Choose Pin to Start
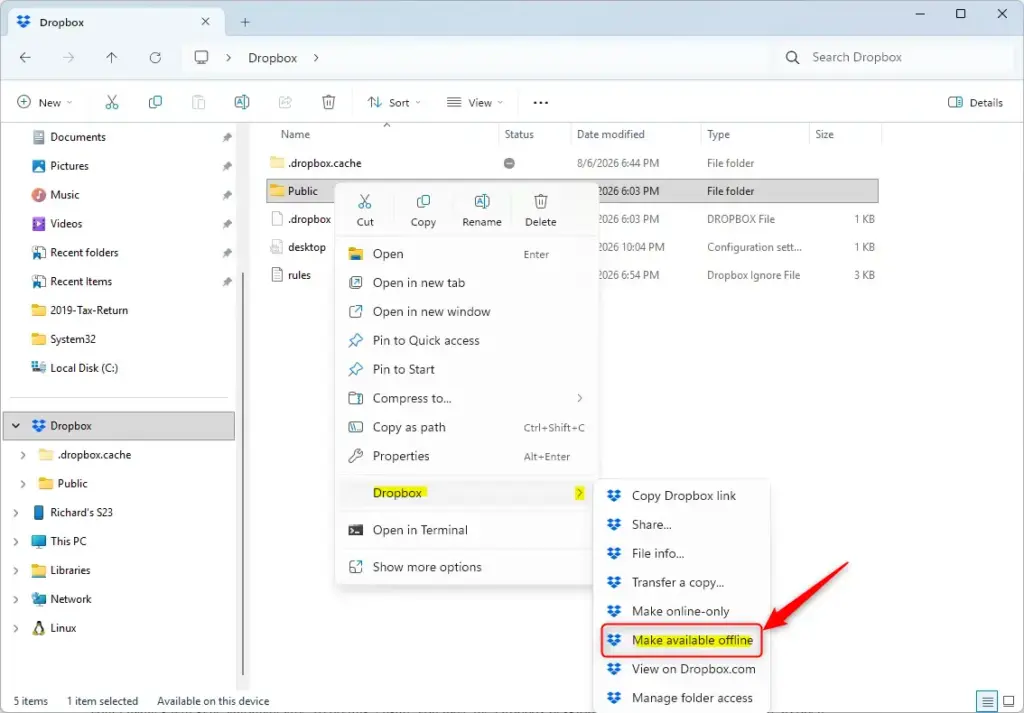 (x=465, y=369)
